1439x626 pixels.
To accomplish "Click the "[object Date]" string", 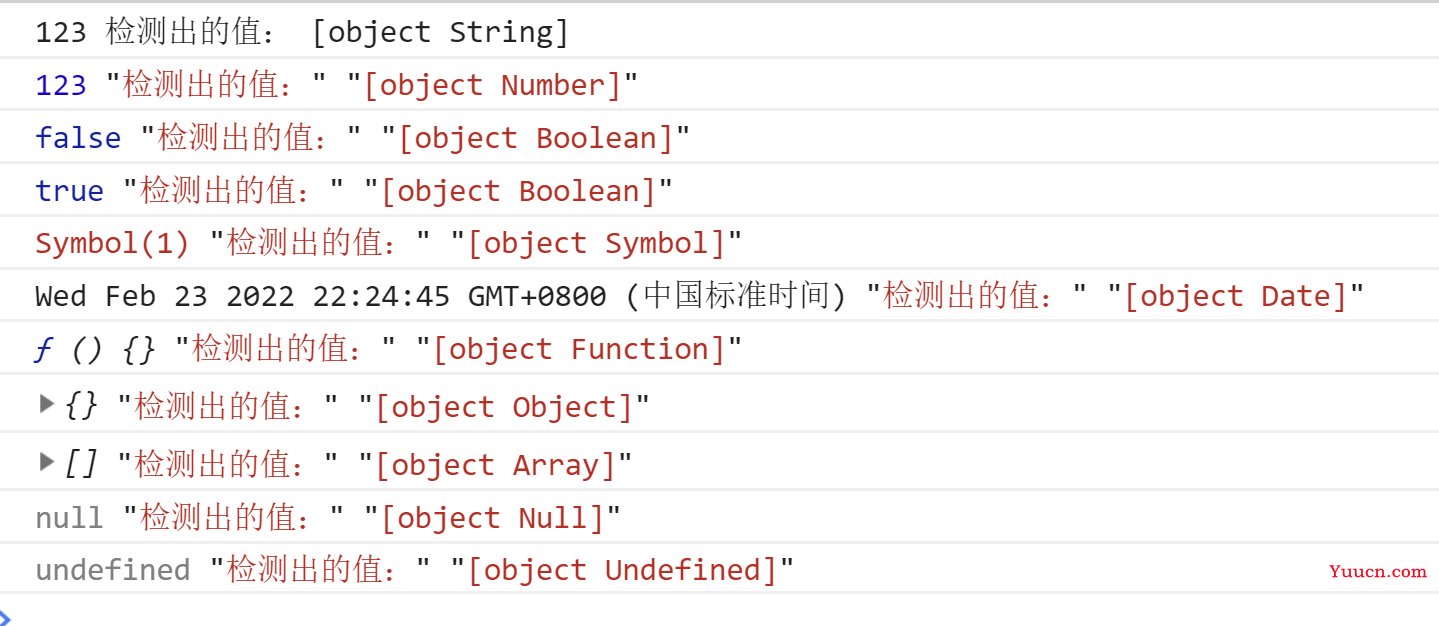I will click(x=1236, y=297).
